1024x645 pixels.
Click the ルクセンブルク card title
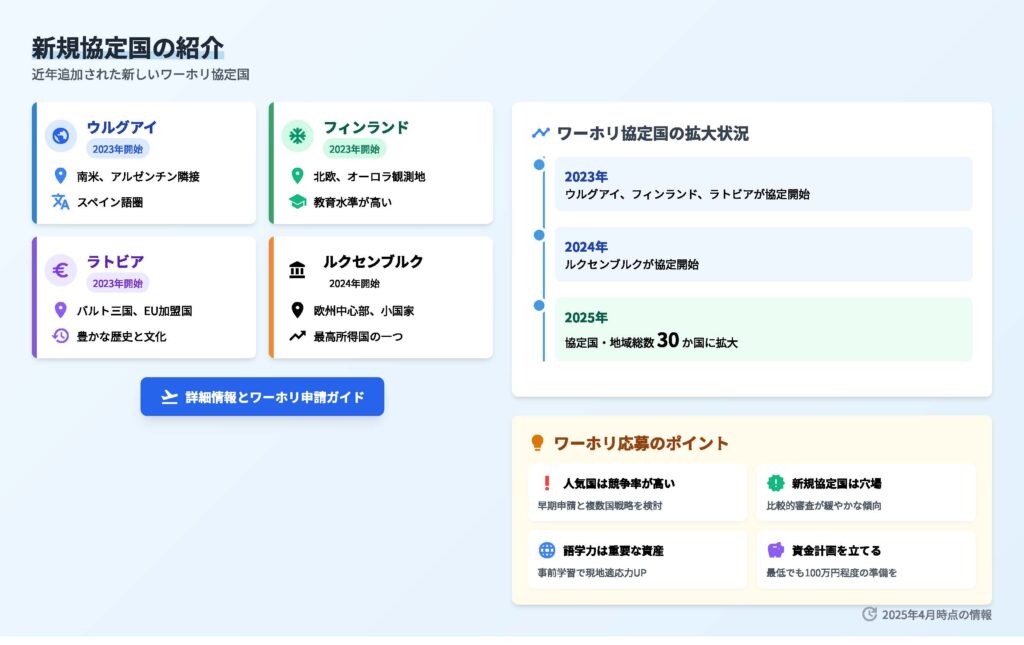coord(373,262)
